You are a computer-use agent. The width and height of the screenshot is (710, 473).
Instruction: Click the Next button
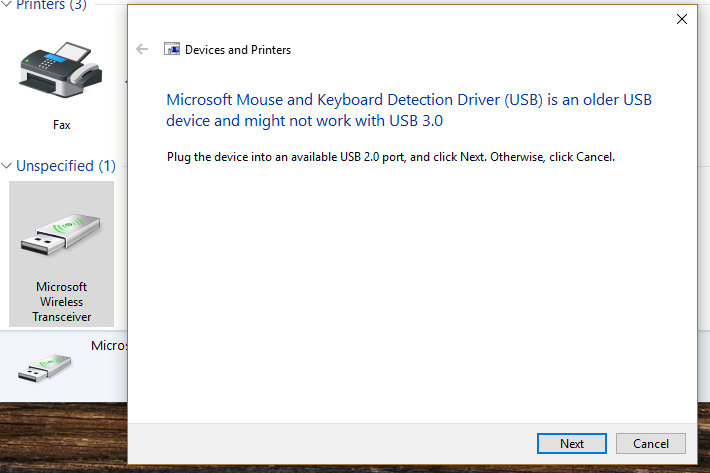coord(571,444)
